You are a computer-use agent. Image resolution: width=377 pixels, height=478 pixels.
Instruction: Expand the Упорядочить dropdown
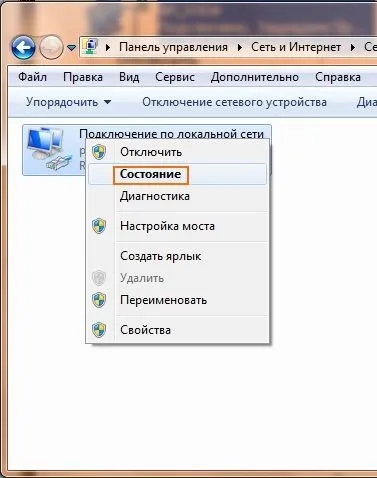coord(68,102)
